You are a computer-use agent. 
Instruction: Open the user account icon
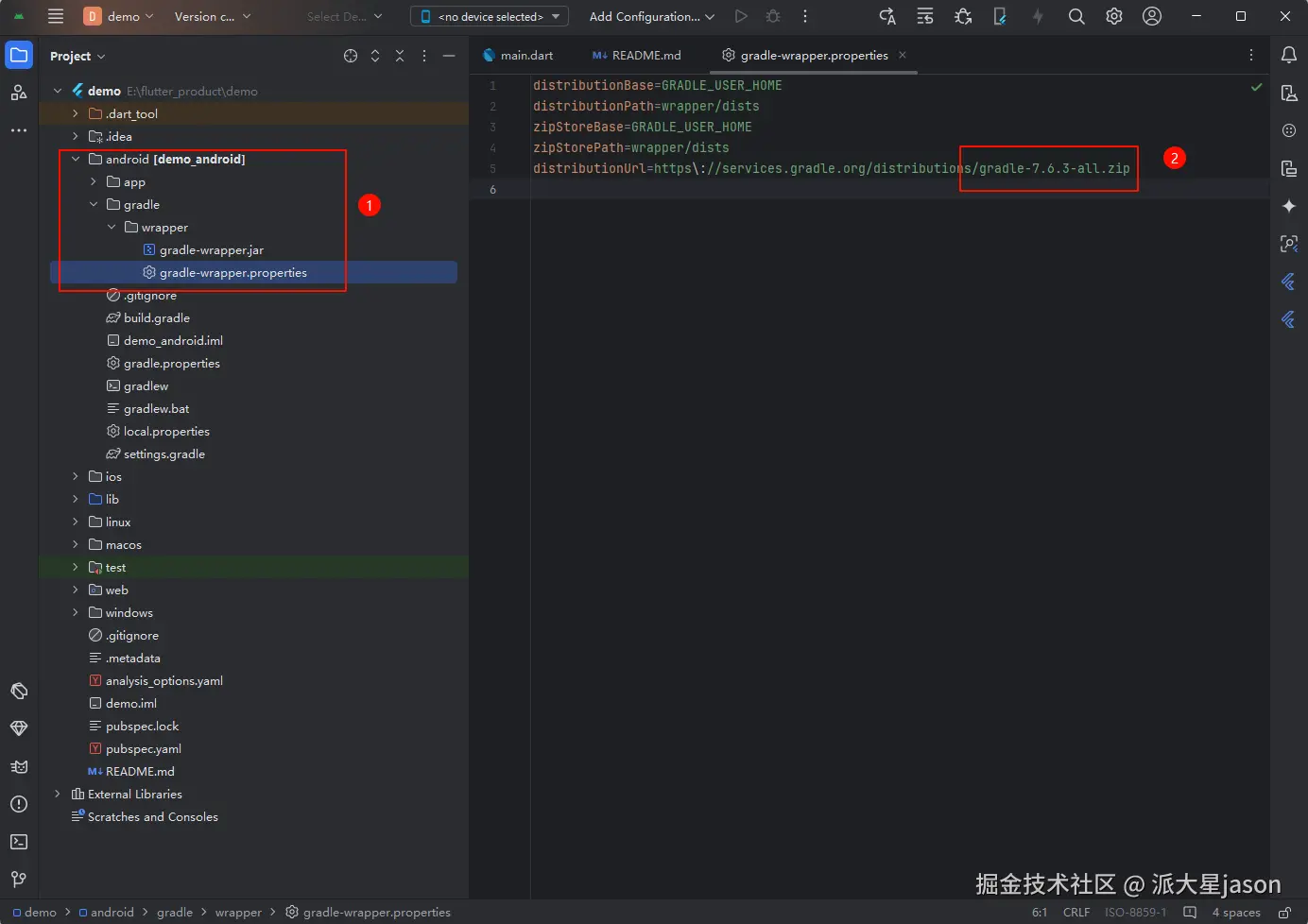coord(1152,16)
